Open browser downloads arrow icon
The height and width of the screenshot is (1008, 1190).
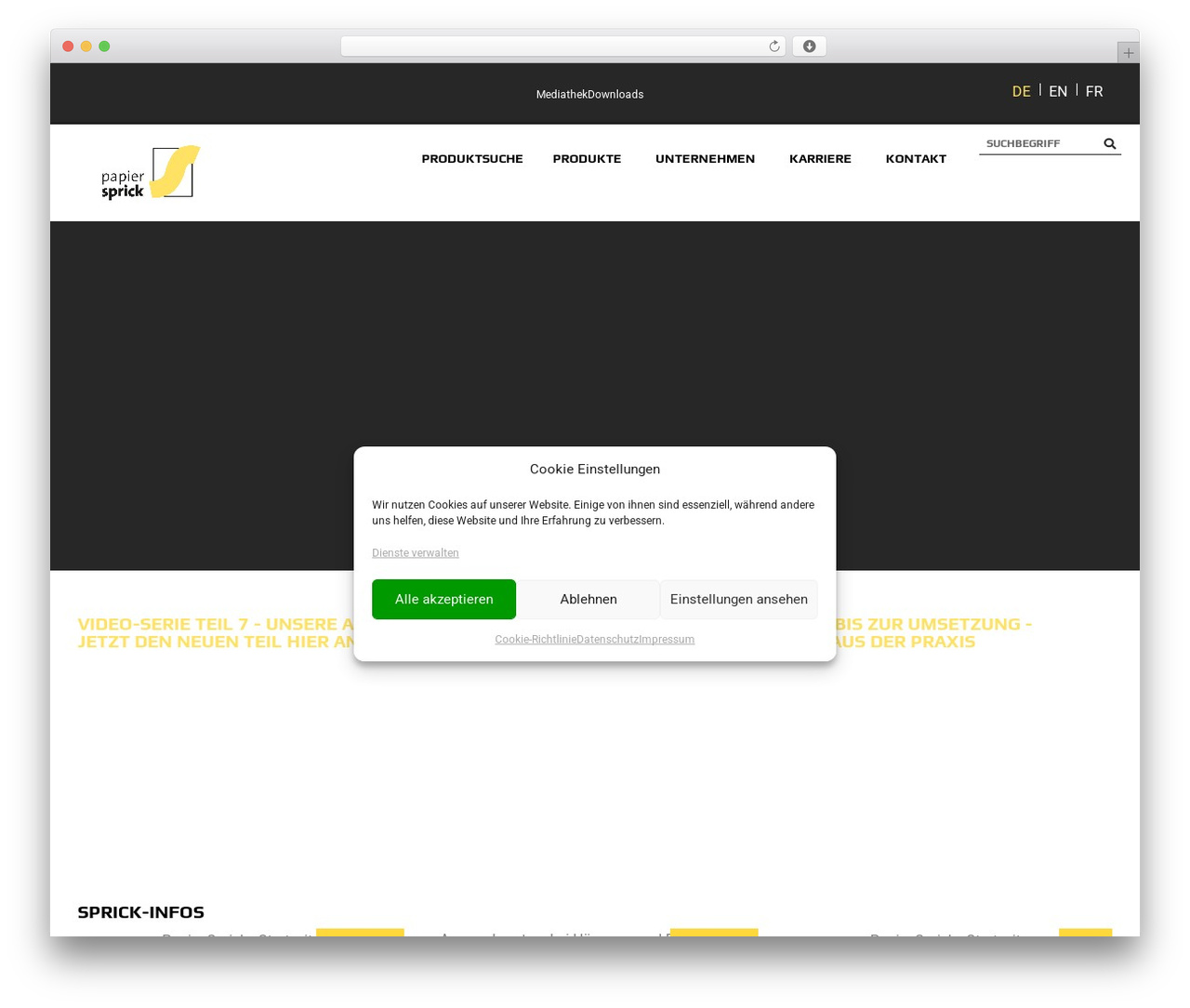pyautogui.click(x=809, y=46)
